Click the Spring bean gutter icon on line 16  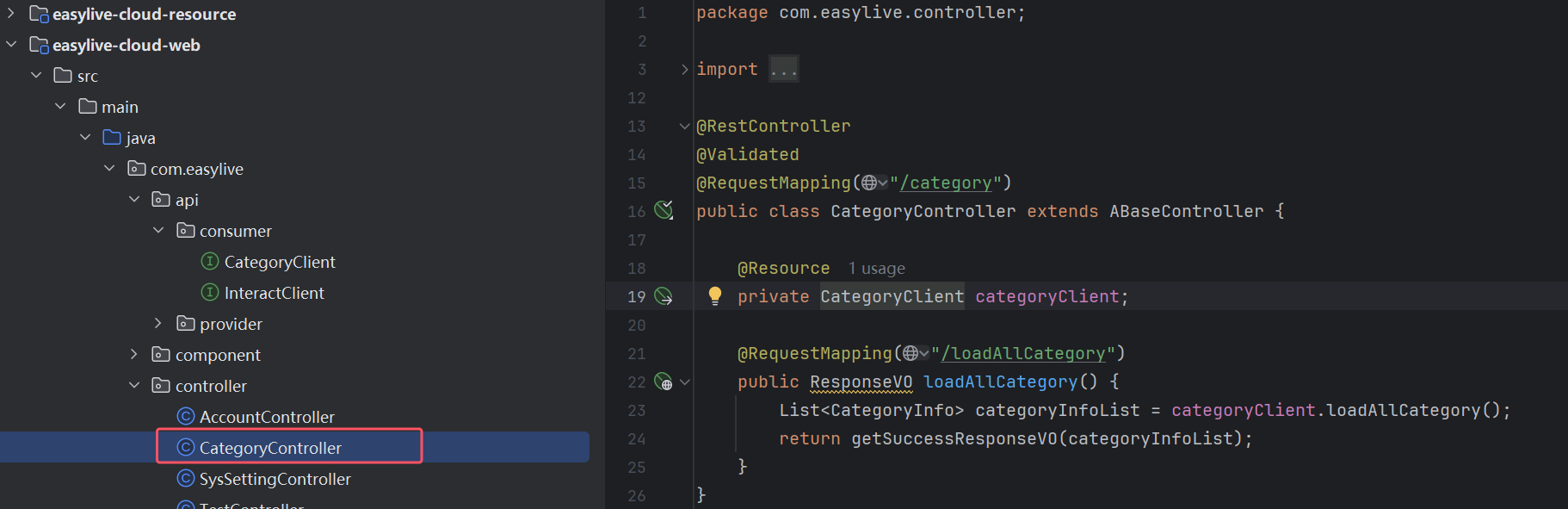664,210
